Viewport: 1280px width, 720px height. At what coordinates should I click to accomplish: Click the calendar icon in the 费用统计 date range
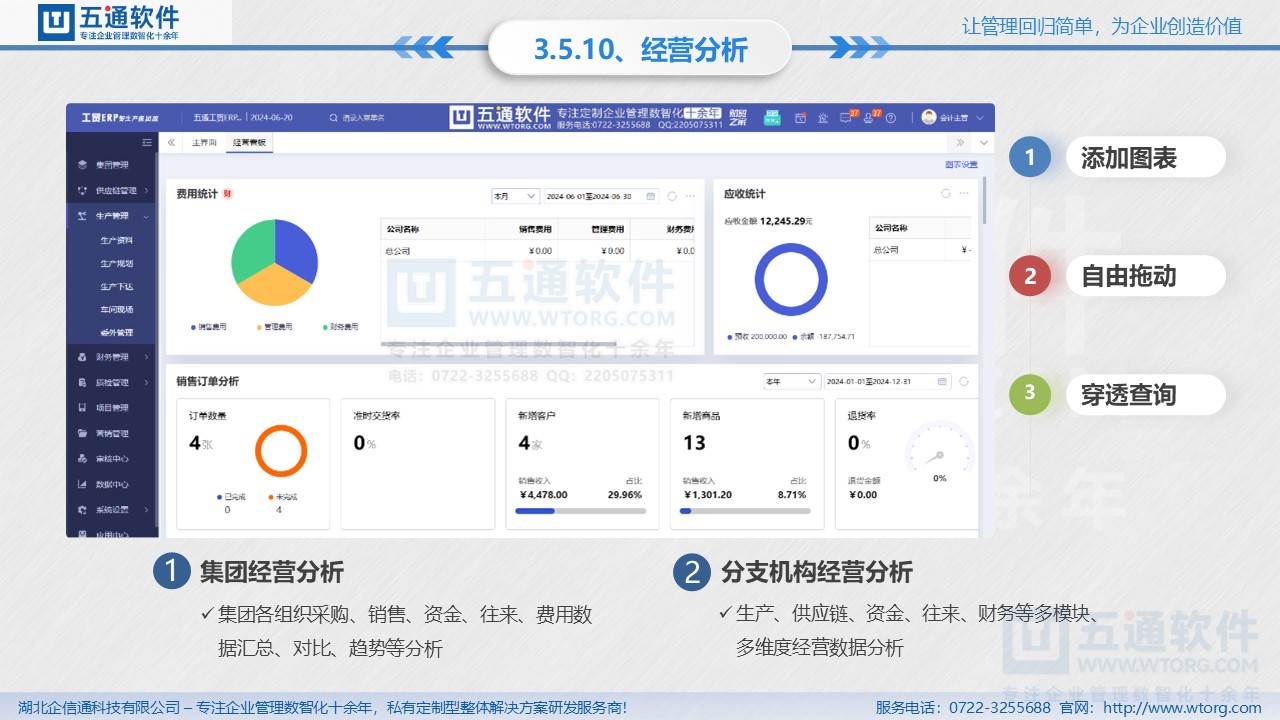[651, 196]
